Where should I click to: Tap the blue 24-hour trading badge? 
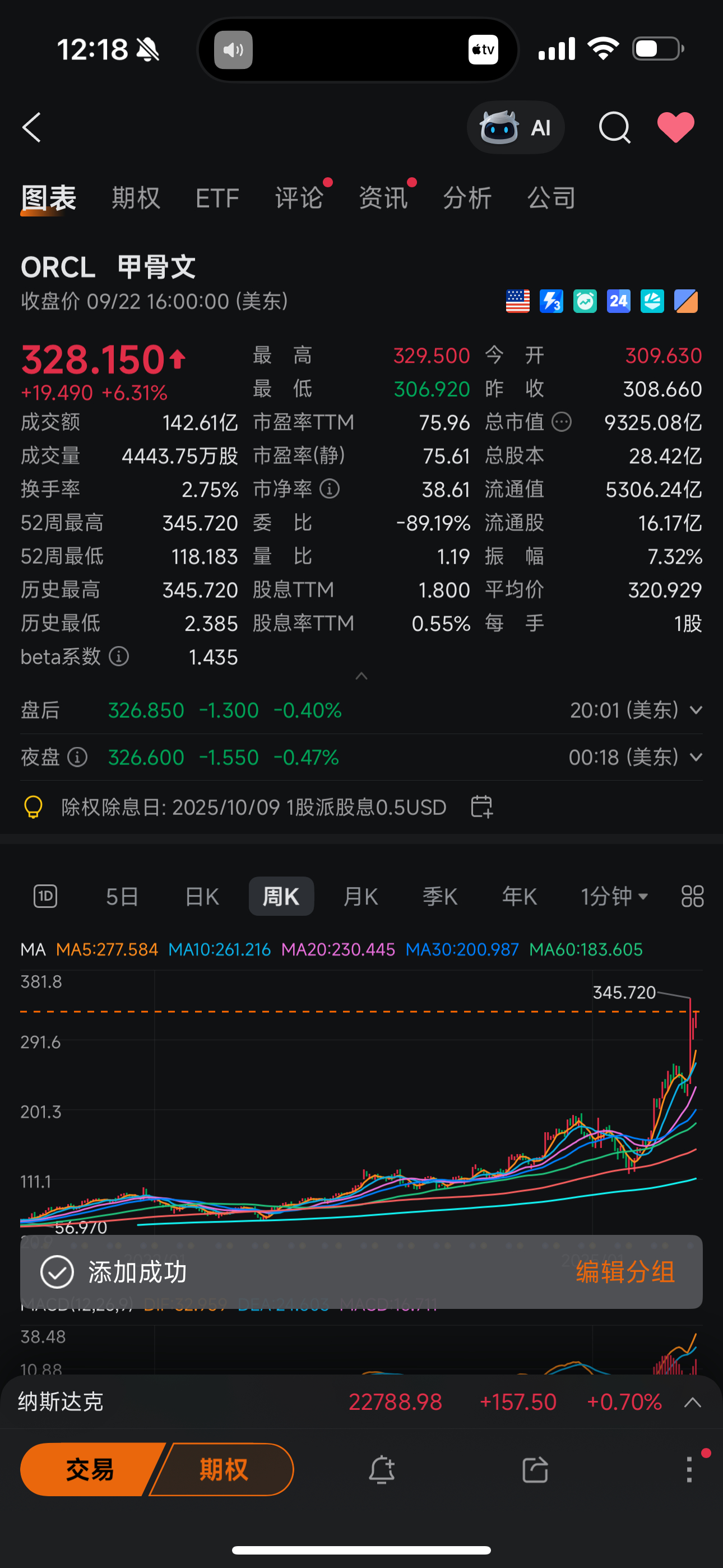[x=619, y=301]
